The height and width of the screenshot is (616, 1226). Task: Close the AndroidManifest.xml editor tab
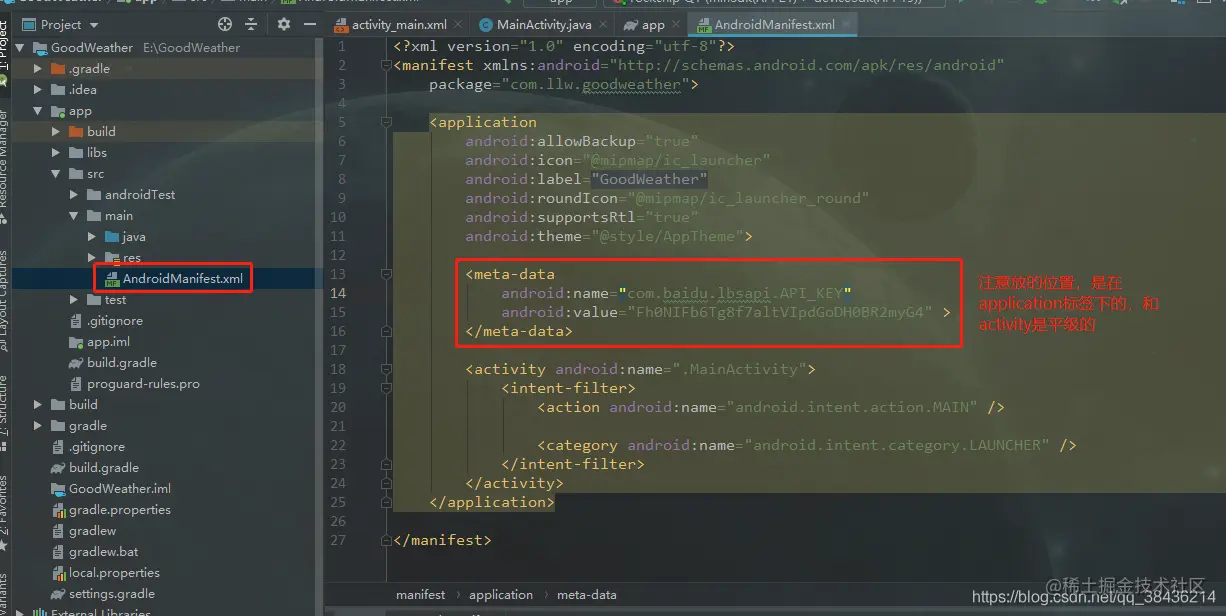[848, 25]
